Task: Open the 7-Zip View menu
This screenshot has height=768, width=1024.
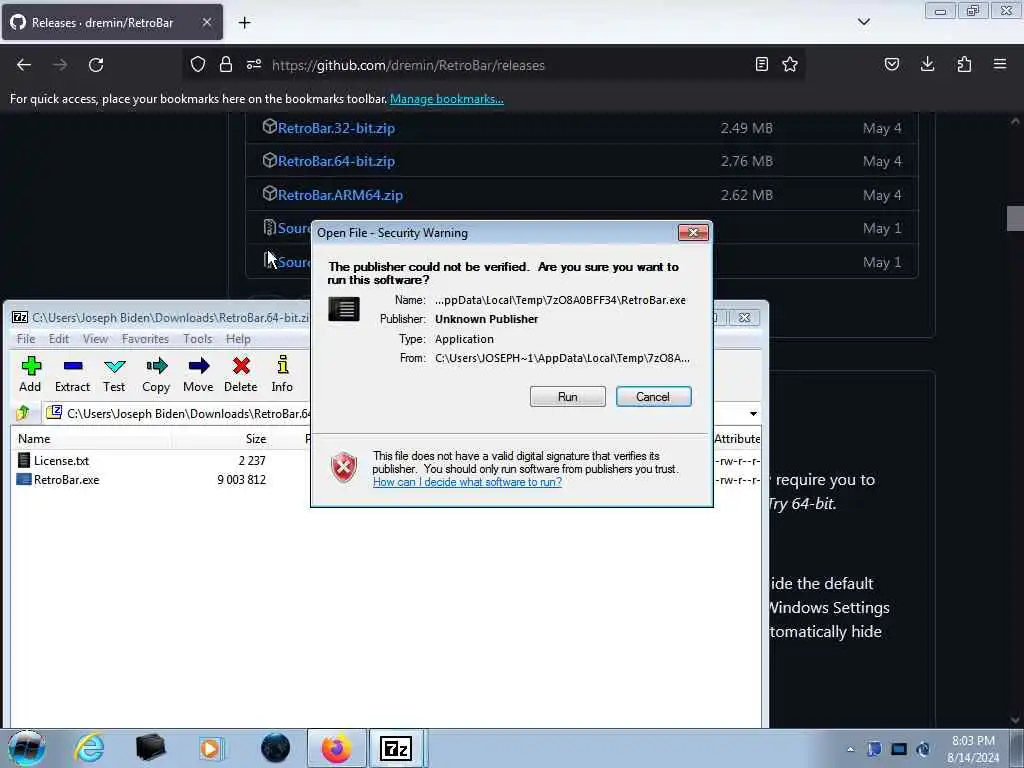Action: pyautogui.click(x=95, y=339)
